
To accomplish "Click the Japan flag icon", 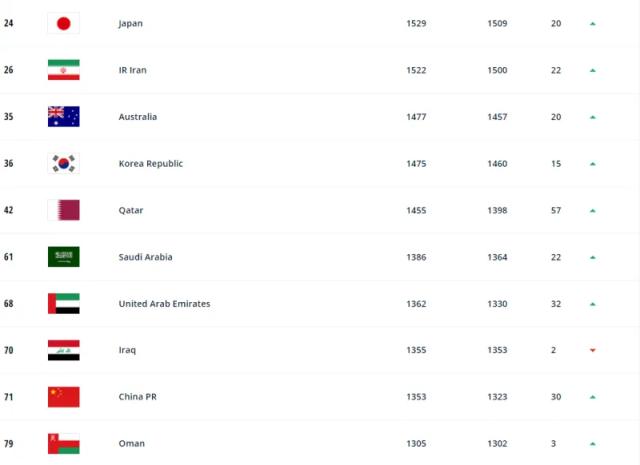I will coord(63,23).
